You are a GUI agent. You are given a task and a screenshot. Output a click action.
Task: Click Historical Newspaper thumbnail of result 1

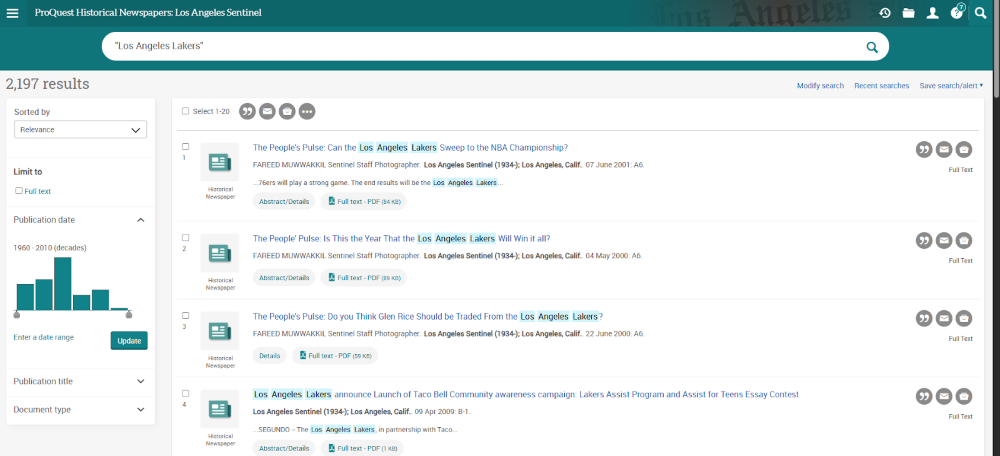220,162
